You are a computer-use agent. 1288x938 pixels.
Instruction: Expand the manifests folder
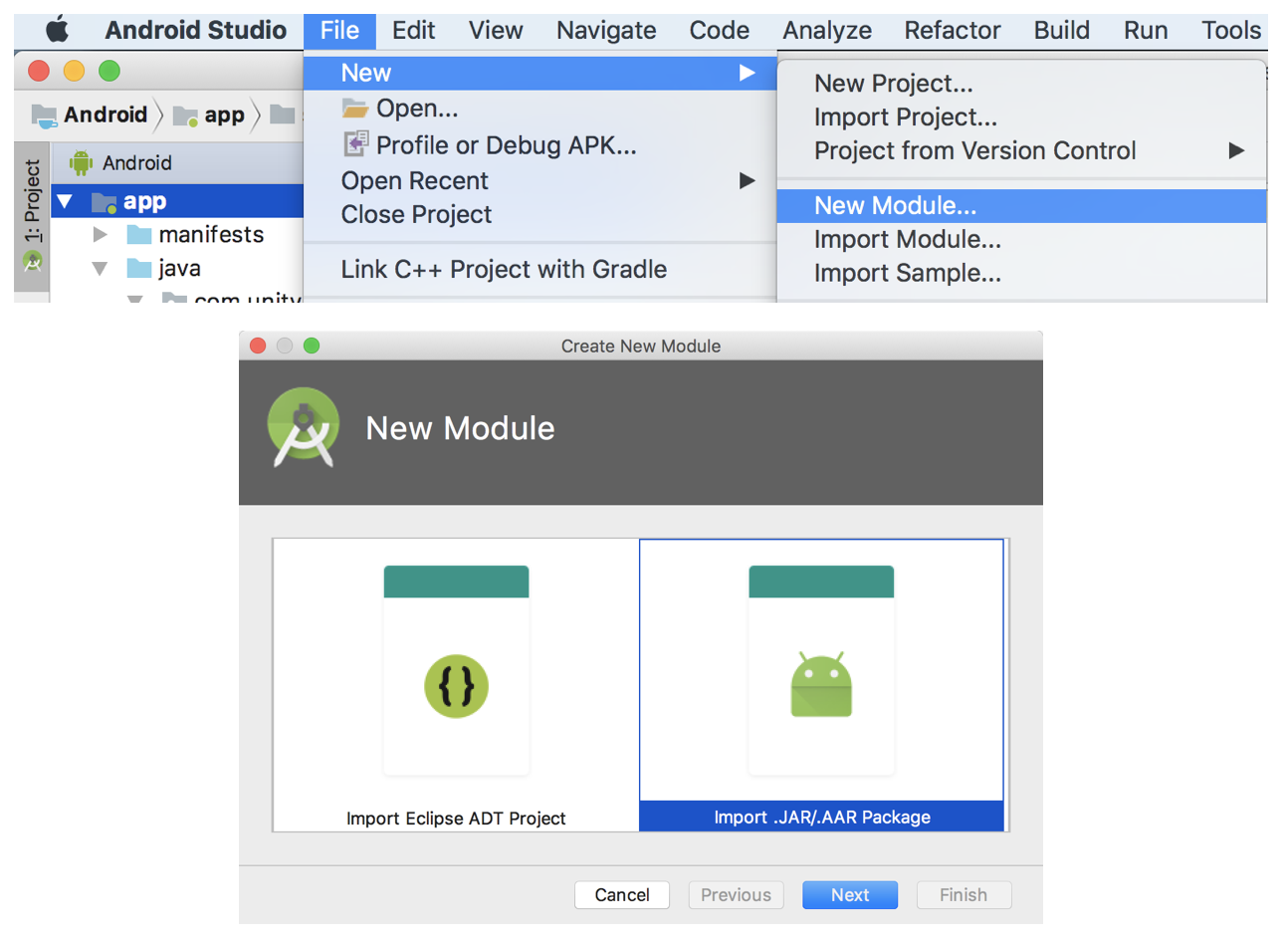click(100, 235)
